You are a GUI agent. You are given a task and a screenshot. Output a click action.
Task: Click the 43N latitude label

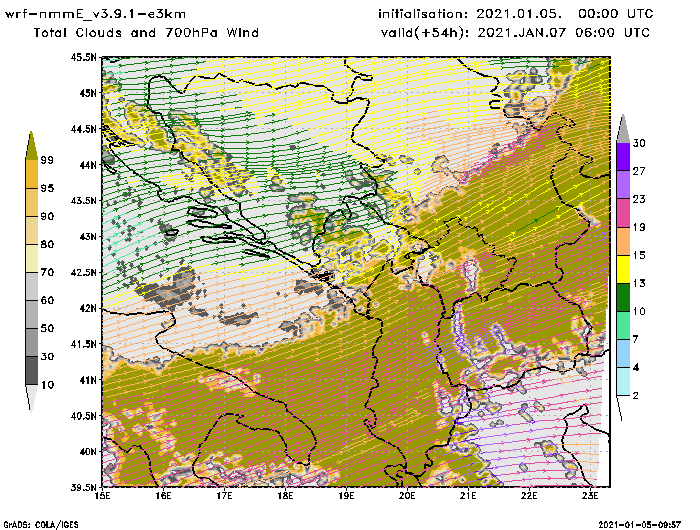tap(88, 237)
